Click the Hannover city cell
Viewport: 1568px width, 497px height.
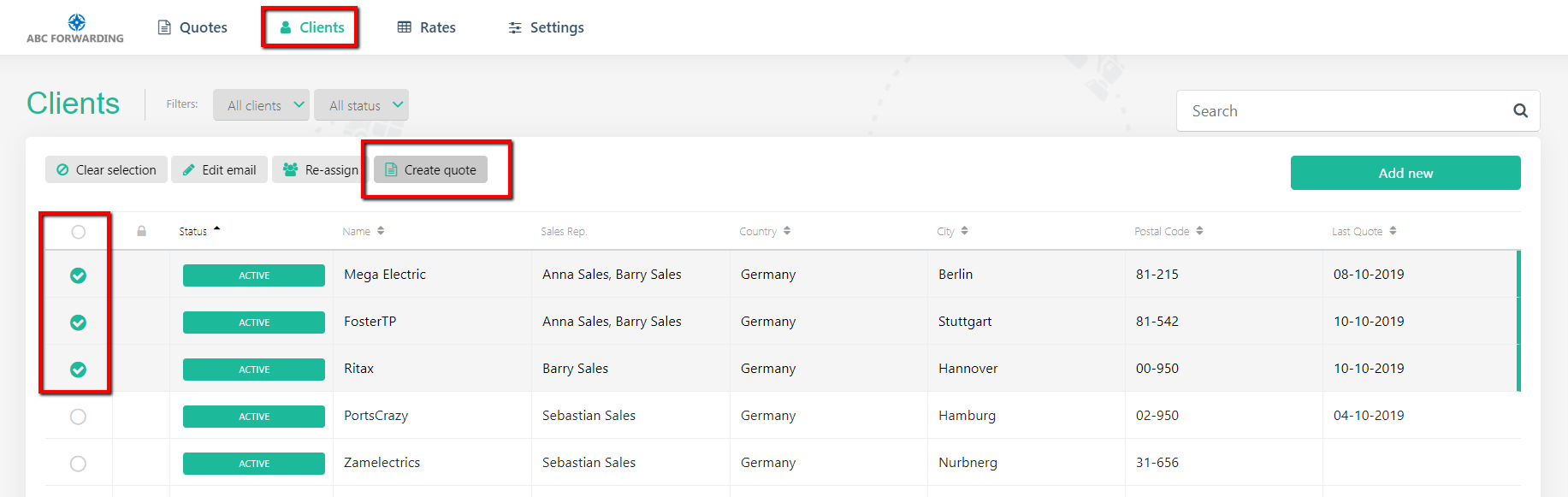(x=968, y=369)
